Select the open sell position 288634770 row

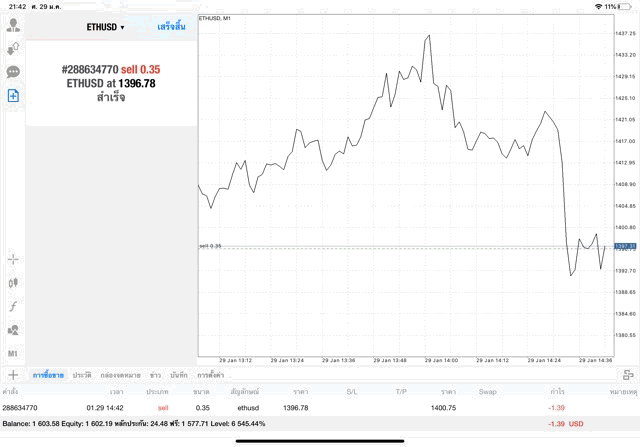[x=300, y=408]
